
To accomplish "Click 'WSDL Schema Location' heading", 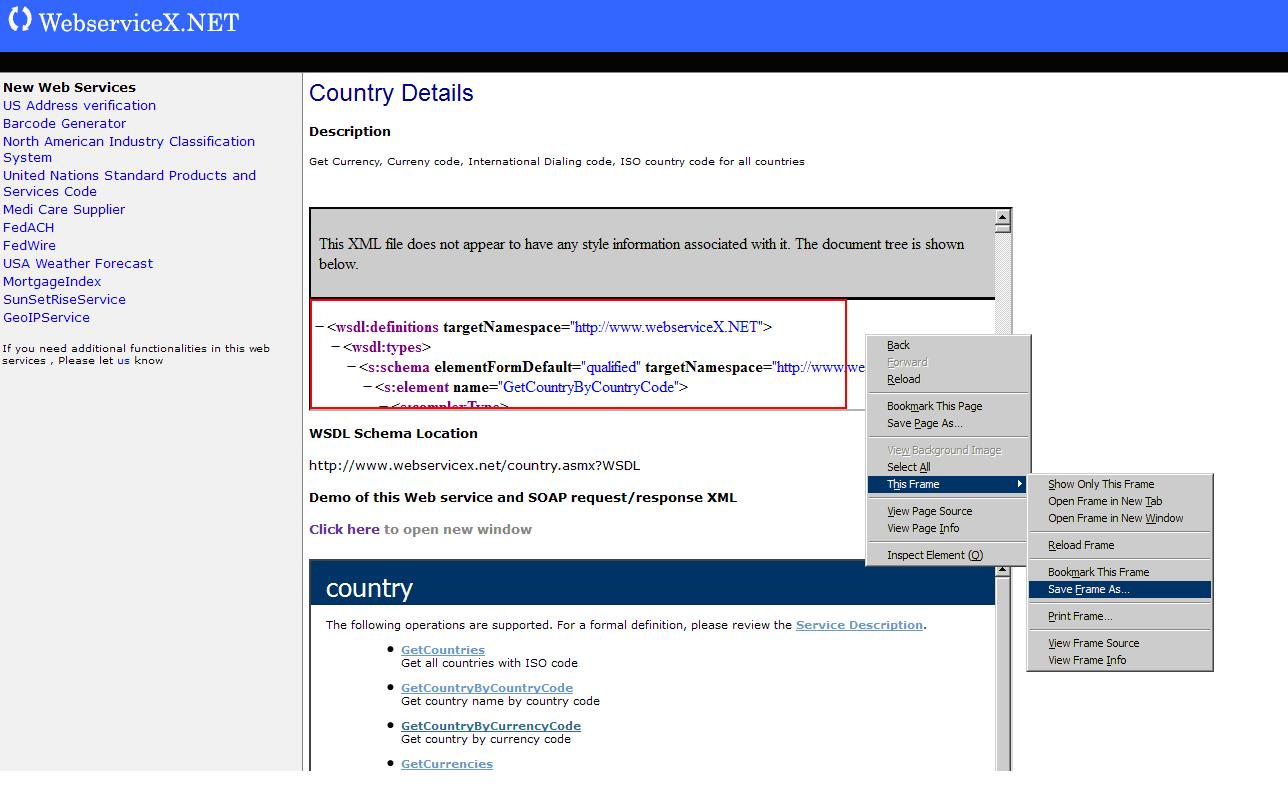I will click(393, 433).
